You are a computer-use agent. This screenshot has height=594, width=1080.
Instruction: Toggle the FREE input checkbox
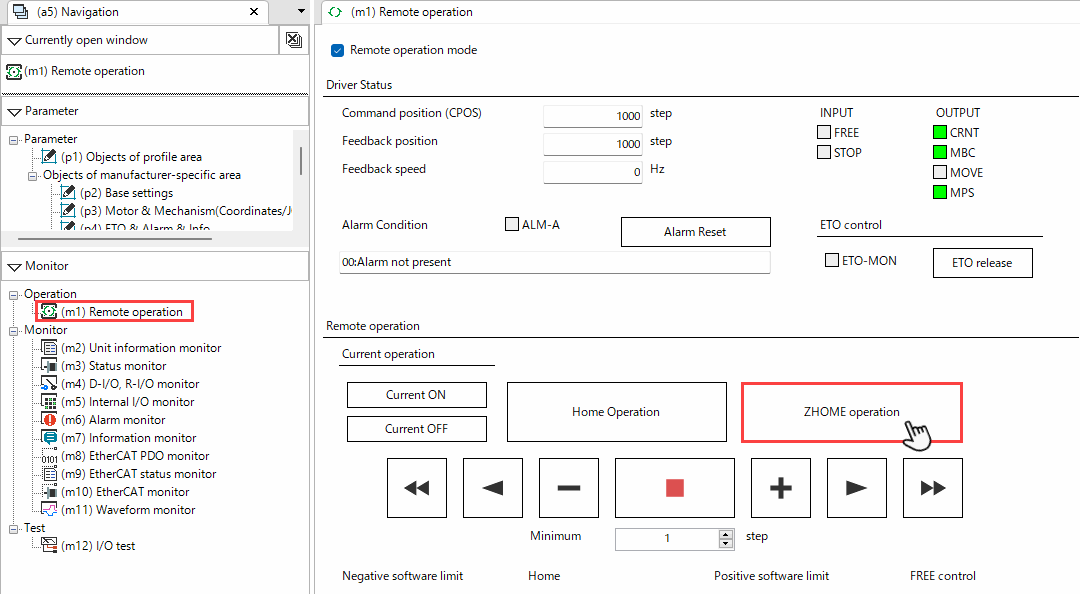(x=824, y=132)
